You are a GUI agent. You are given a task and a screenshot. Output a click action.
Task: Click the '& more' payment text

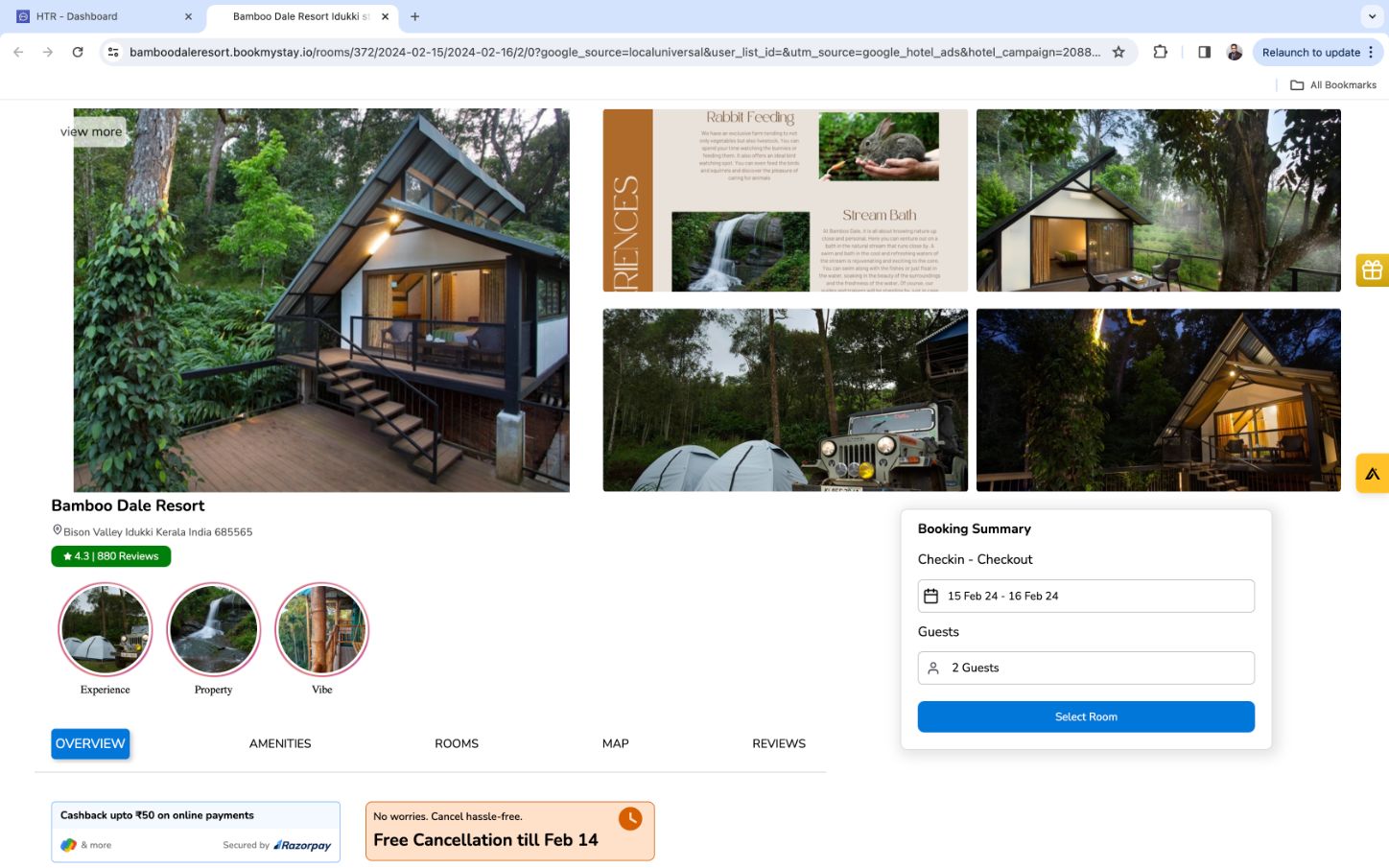(96, 845)
